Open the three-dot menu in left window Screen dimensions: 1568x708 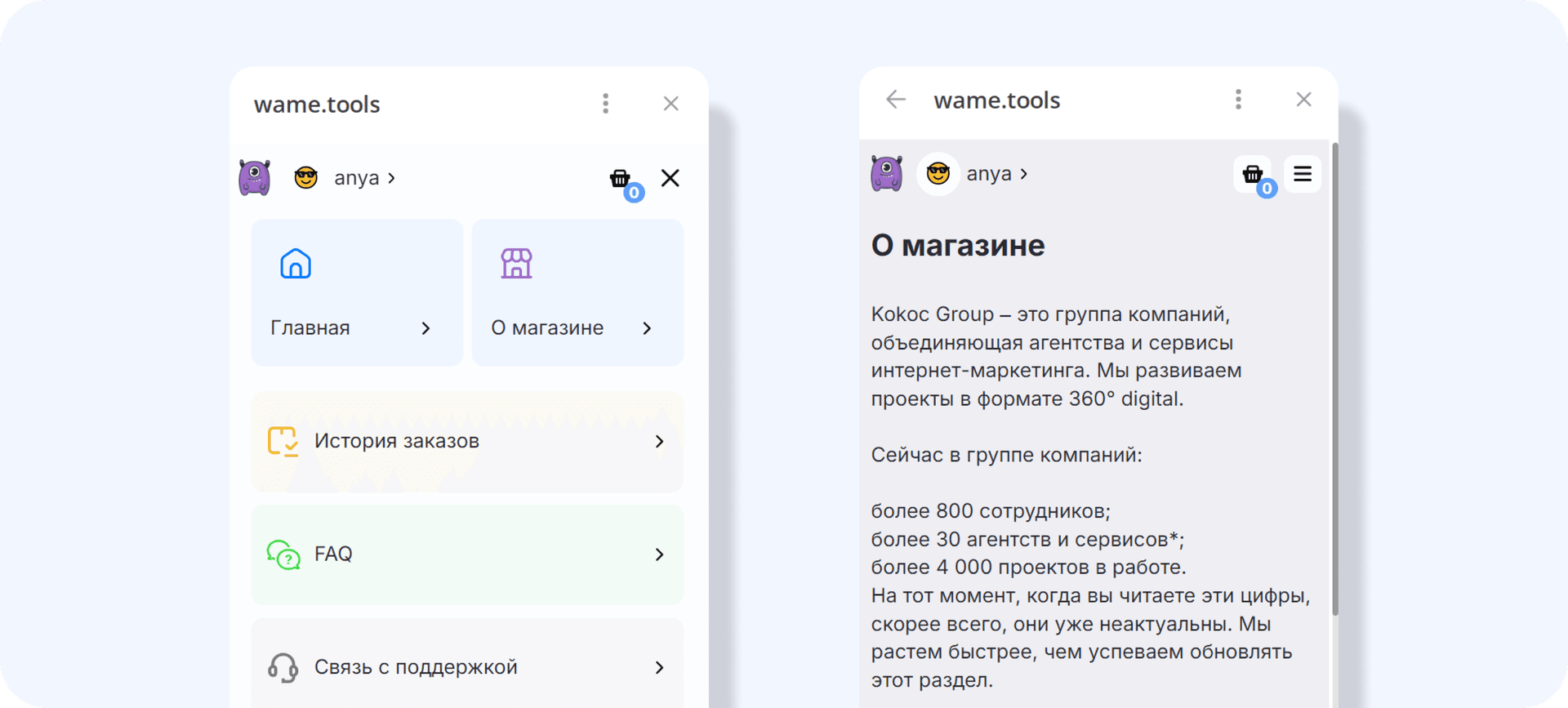605,104
